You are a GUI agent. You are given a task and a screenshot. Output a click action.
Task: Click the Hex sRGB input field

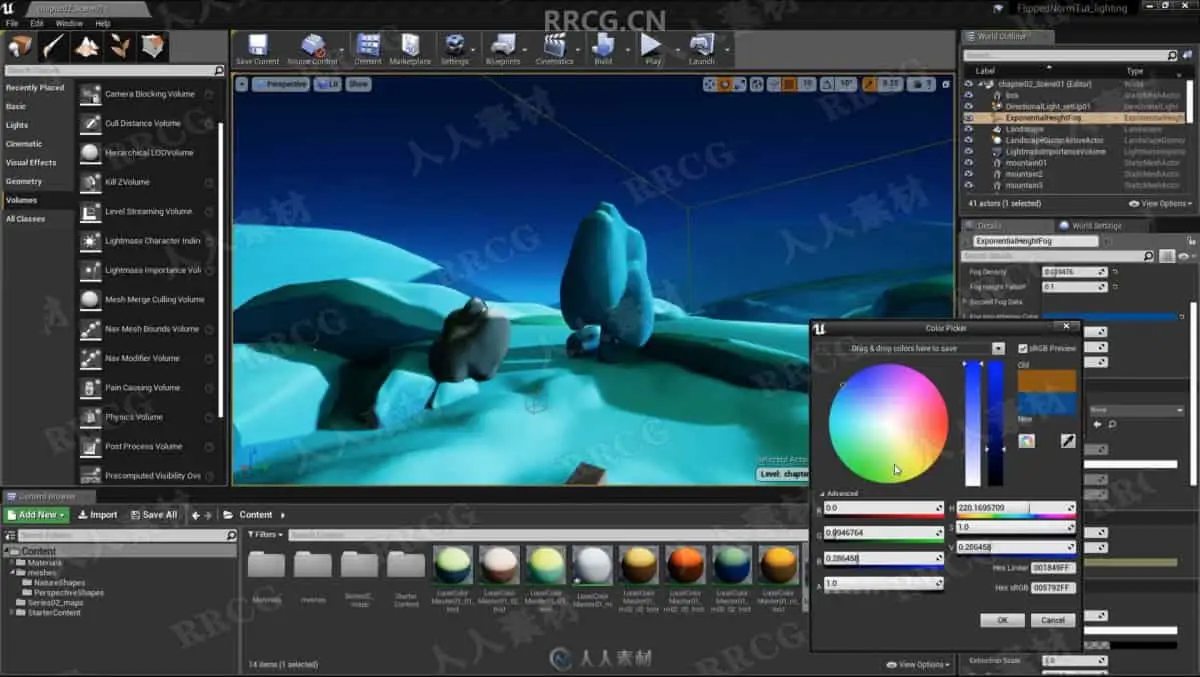[x=1053, y=588]
